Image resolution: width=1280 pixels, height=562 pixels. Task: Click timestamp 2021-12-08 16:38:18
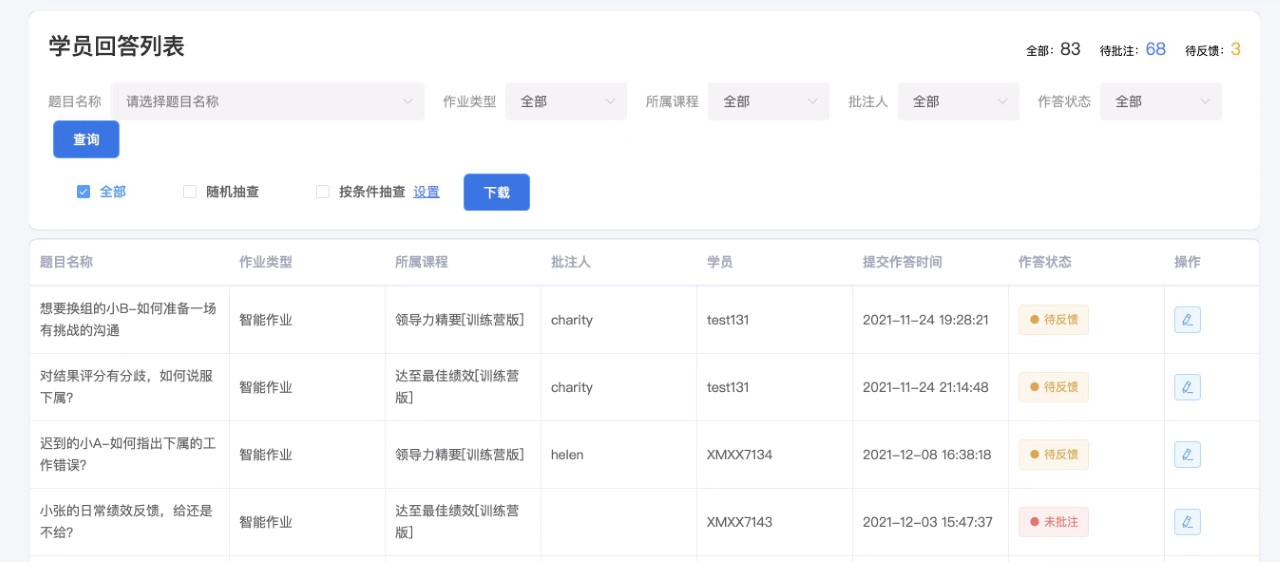click(x=927, y=454)
